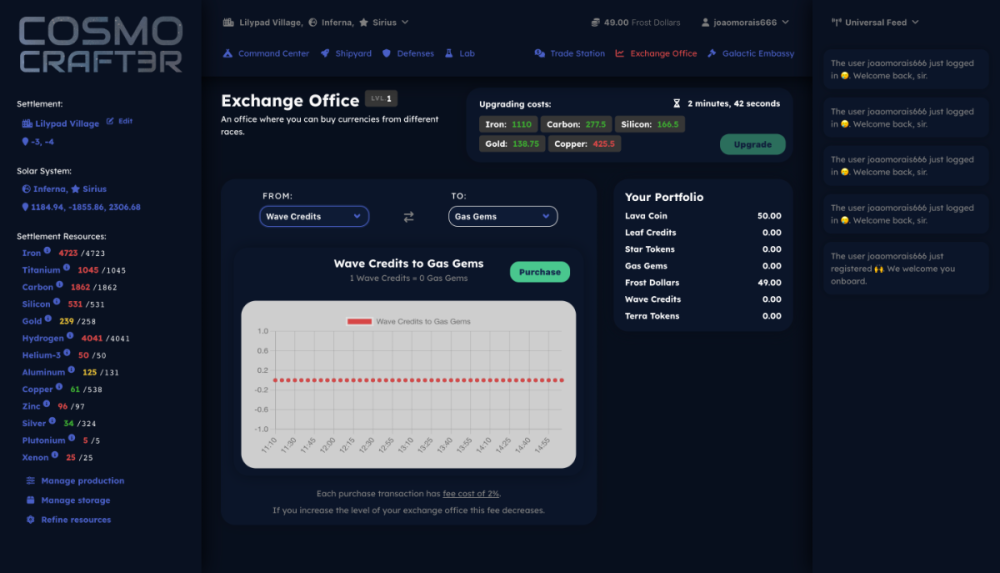Click the Cosmo Crafter logo

click(100, 45)
